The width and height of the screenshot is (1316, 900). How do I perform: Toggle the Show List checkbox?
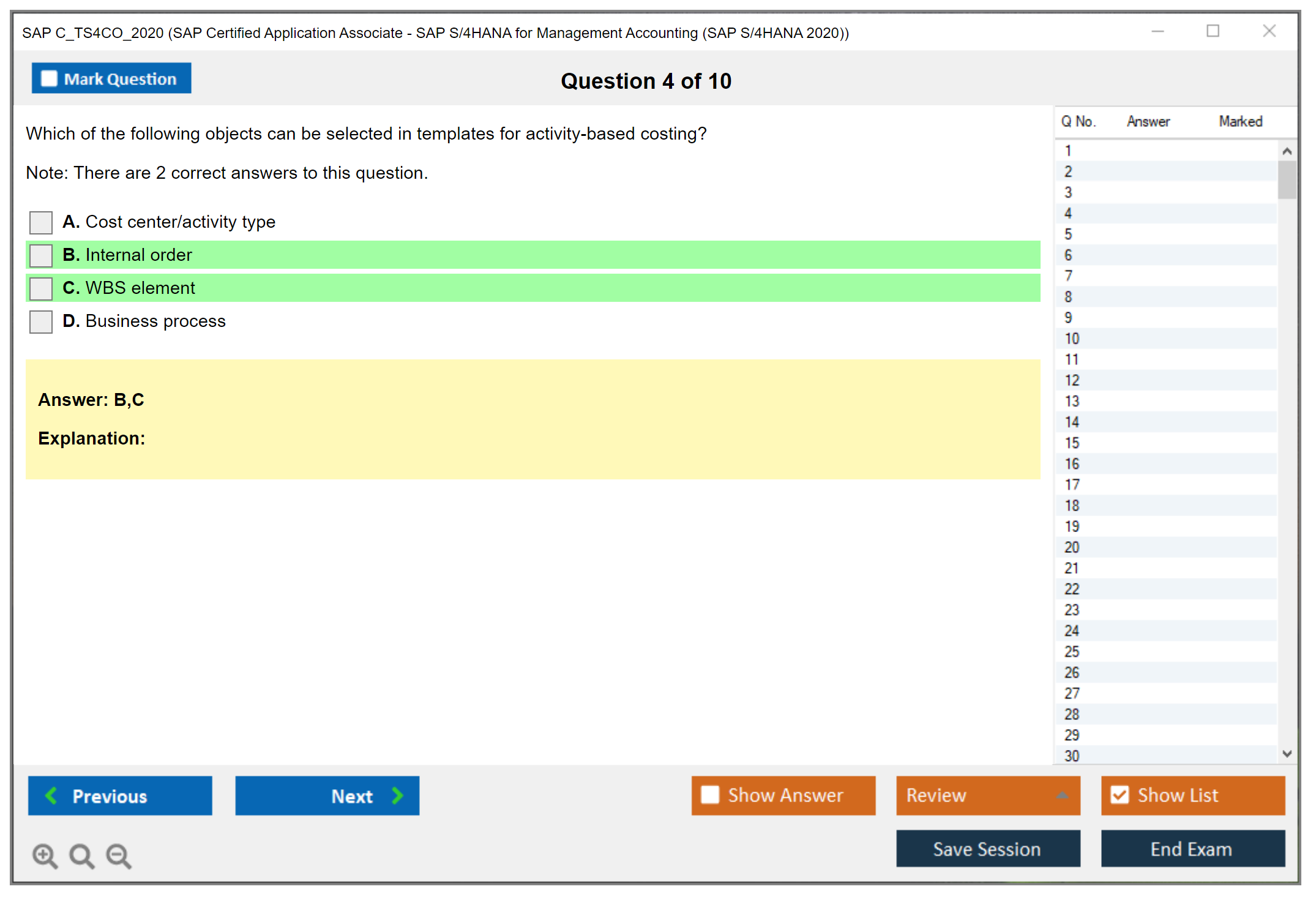click(x=1120, y=795)
